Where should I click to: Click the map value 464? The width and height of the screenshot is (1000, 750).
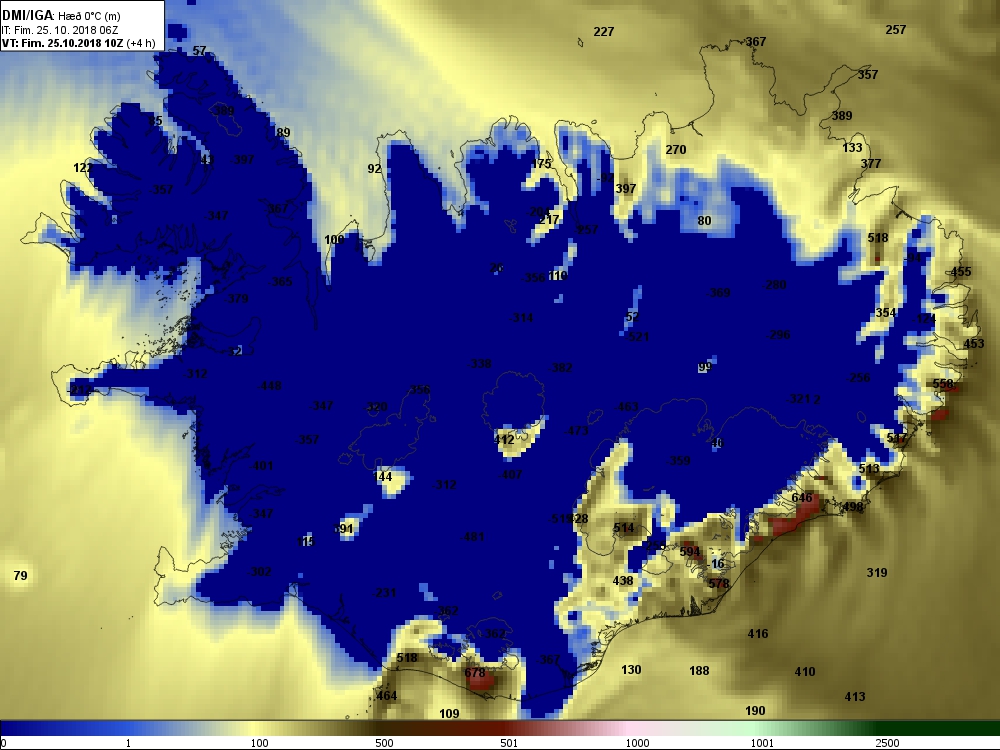386,695
